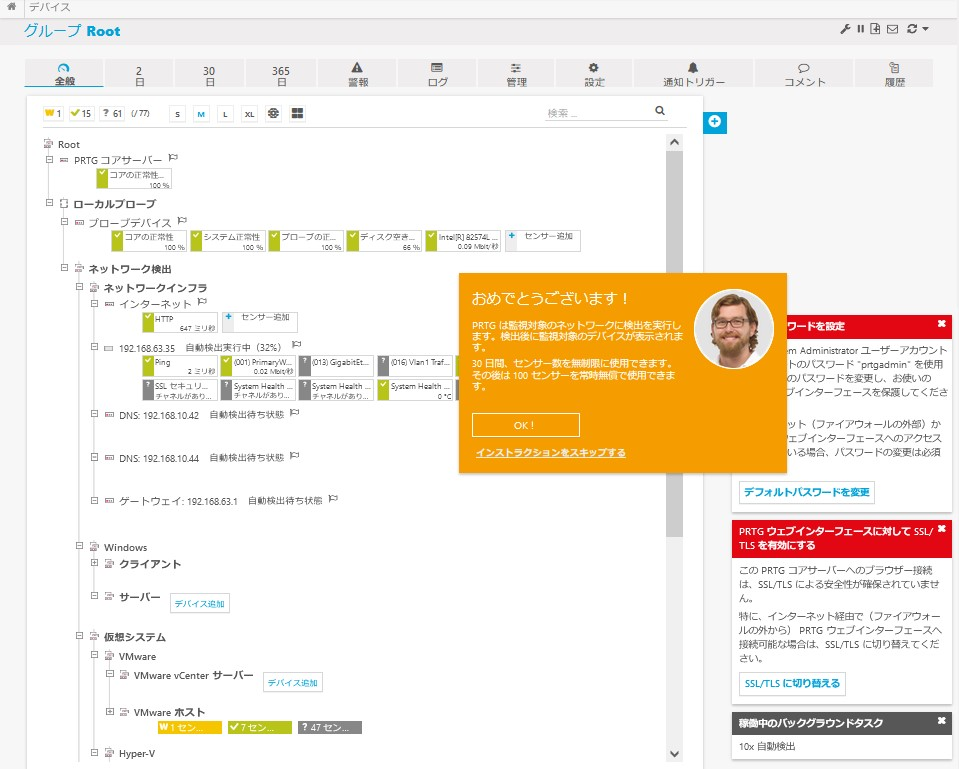Image resolution: width=959 pixels, height=769 pixels.
Task: Open the email icon in header
Action: click(892, 29)
